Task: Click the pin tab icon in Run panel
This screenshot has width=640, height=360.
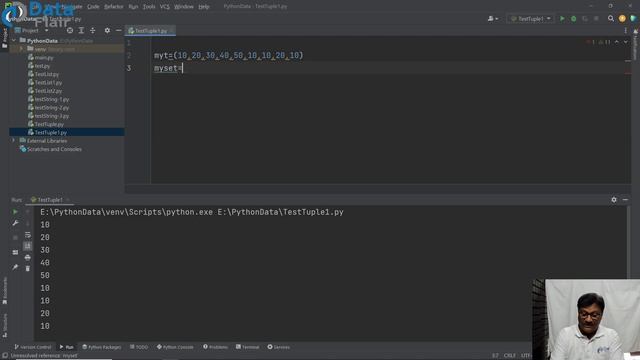Action: point(15,267)
